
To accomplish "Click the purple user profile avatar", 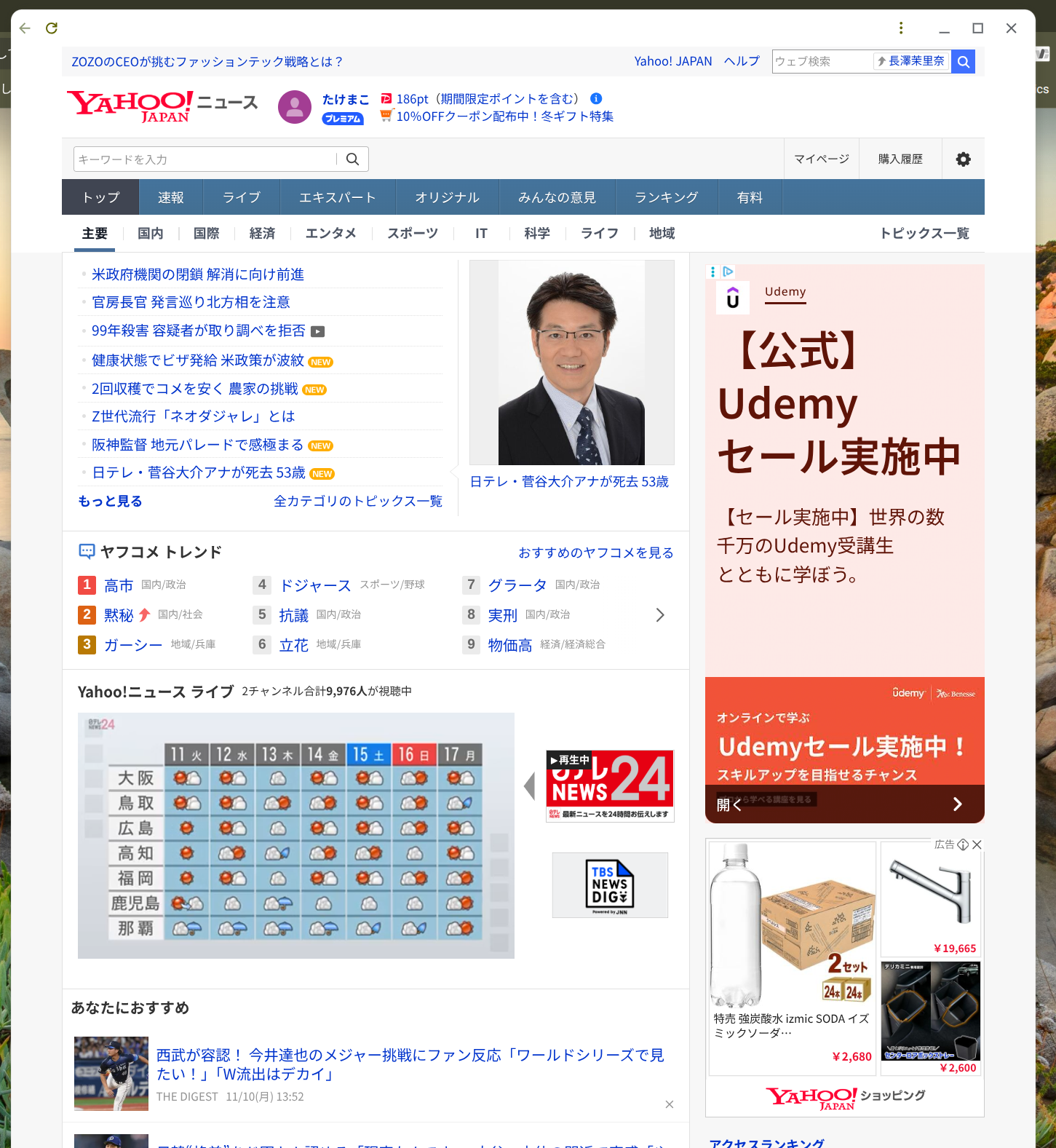I will pyautogui.click(x=295, y=107).
